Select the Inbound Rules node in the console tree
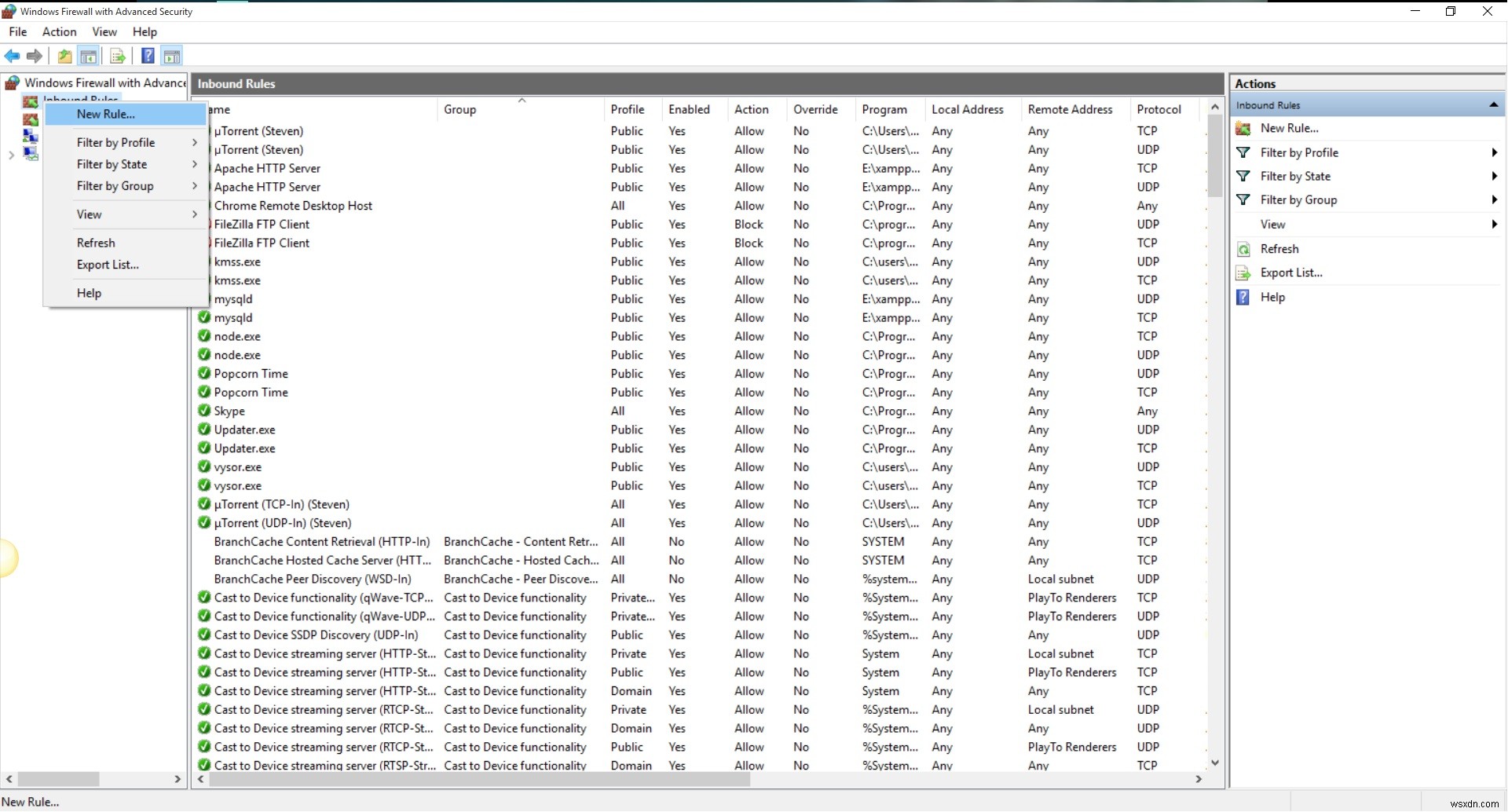This screenshot has height=812, width=1508. pyautogui.click(x=81, y=99)
